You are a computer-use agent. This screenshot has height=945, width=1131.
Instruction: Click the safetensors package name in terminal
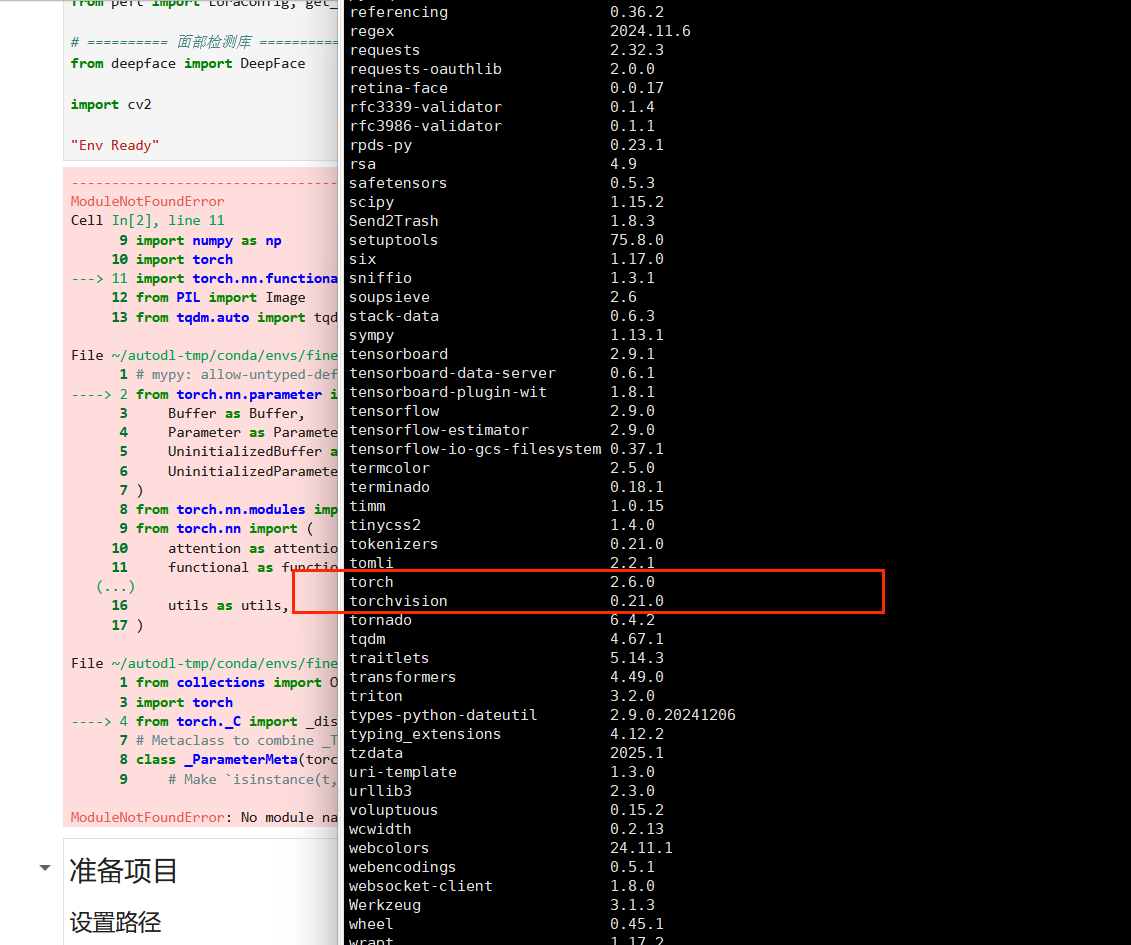(398, 183)
